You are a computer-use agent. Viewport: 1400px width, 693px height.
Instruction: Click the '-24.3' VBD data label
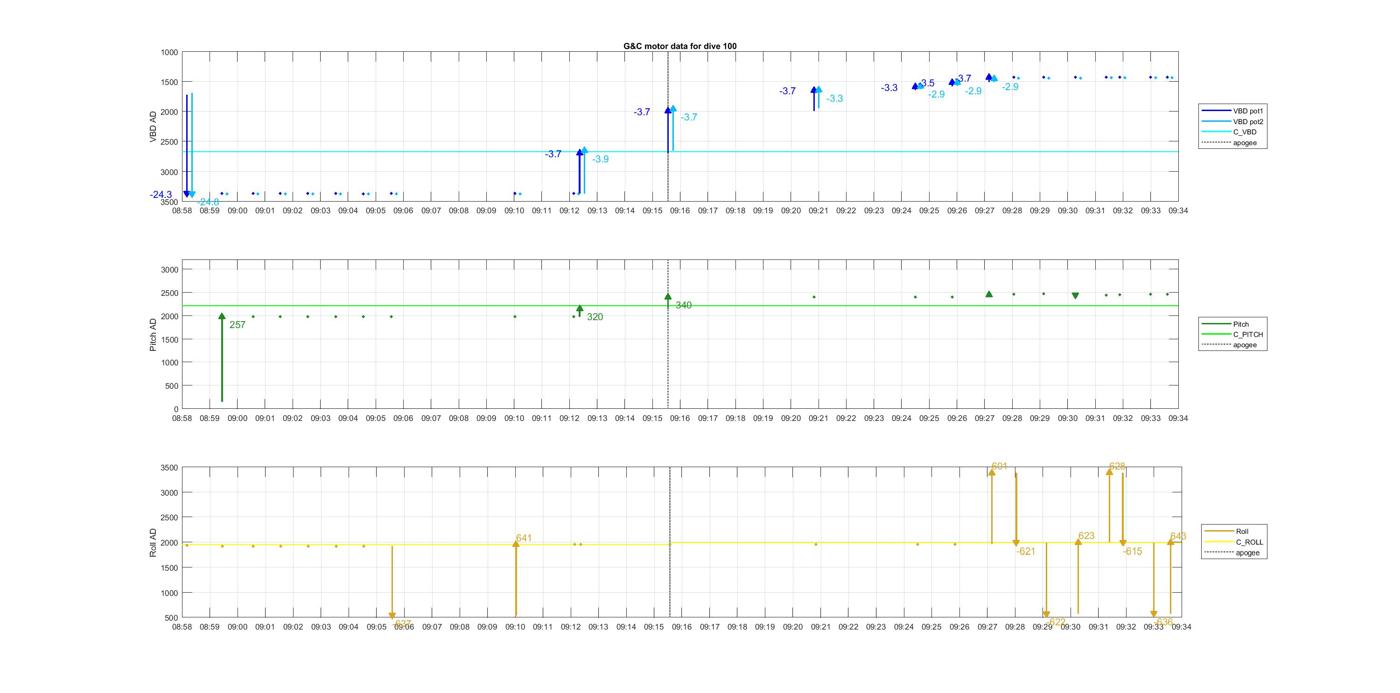[161, 195]
